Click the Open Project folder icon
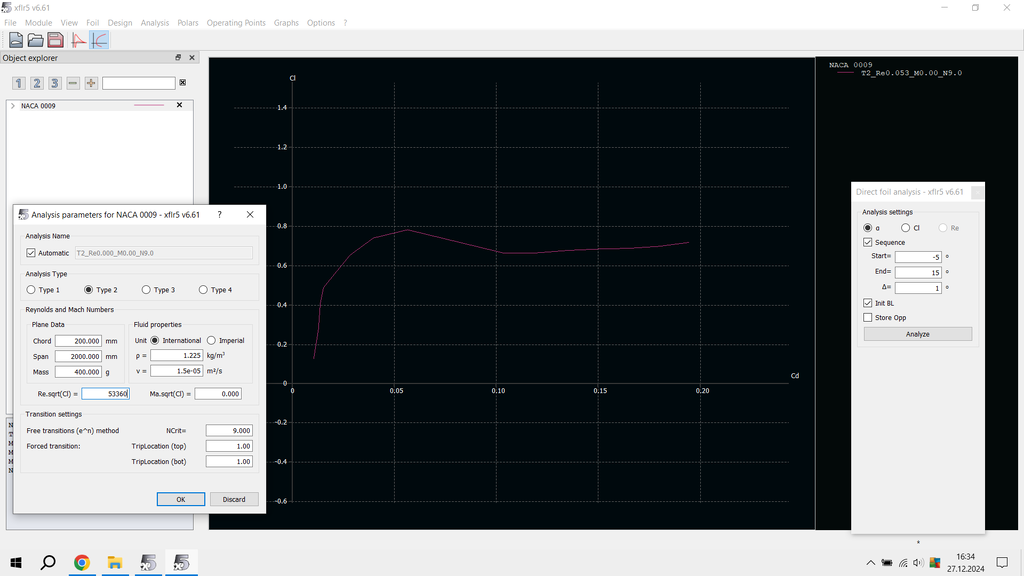The width and height of the screenshot is (1024, 576). tap(35, 40)
